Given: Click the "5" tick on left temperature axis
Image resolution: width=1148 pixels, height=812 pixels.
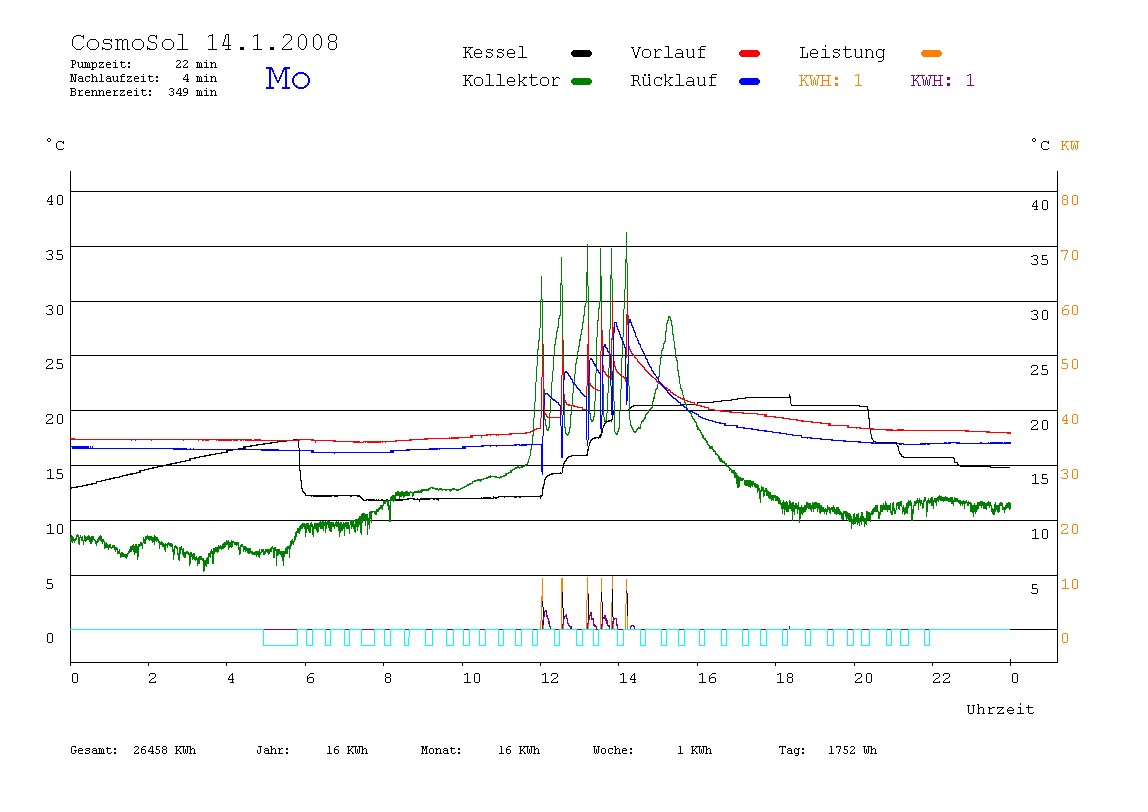Looking at the screenshot, I should click(50, 584).
